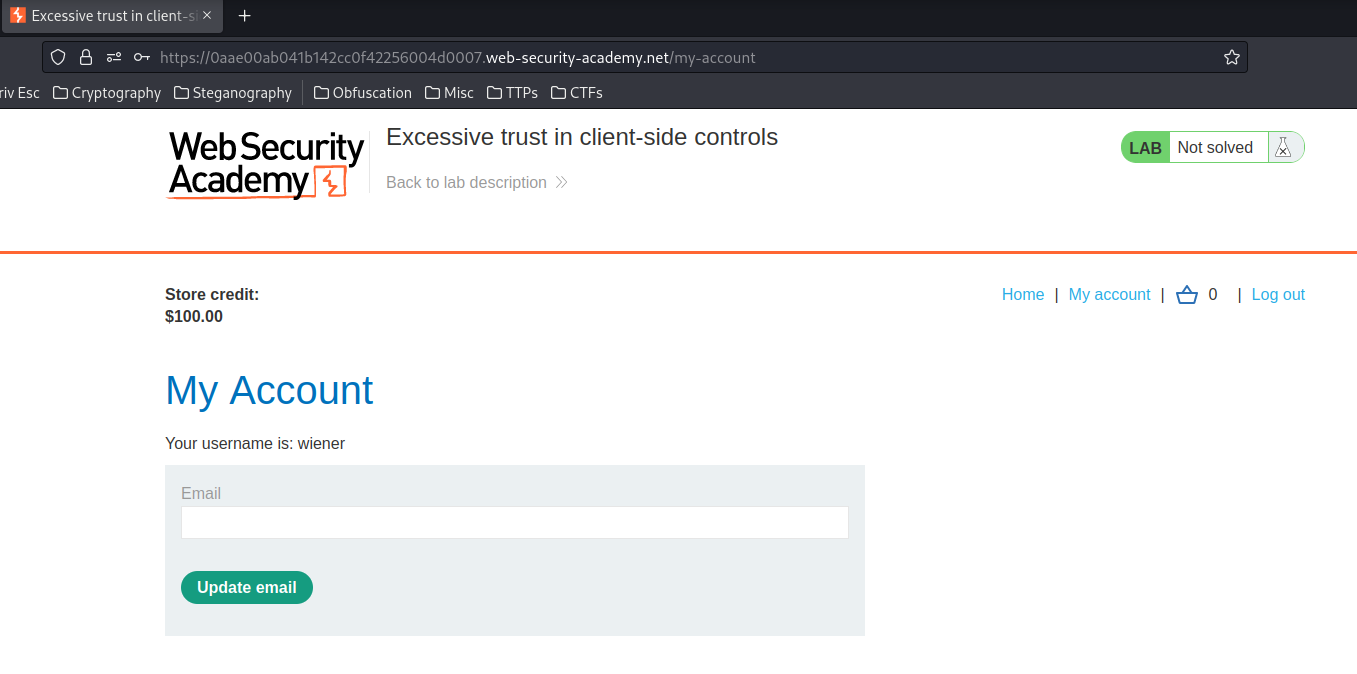
Task: Open the Misc bookmarks folder
Action: 449,93
